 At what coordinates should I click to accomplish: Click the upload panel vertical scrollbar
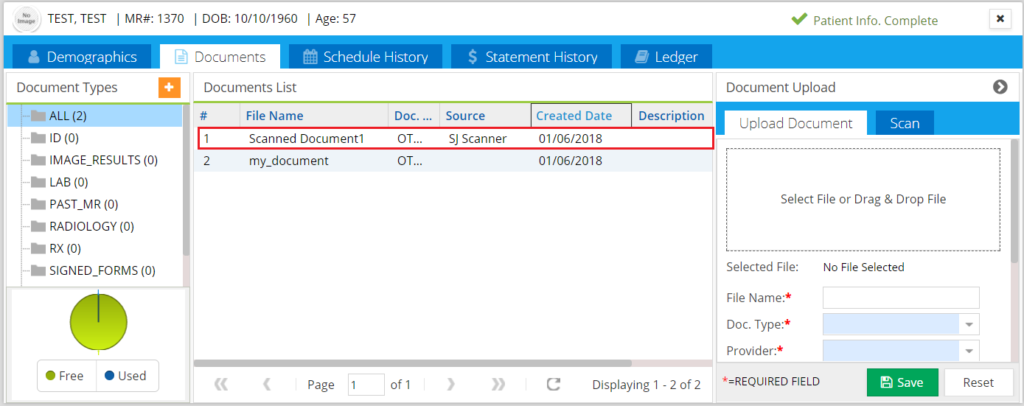pyautogui.click(x=1015, y=201)
